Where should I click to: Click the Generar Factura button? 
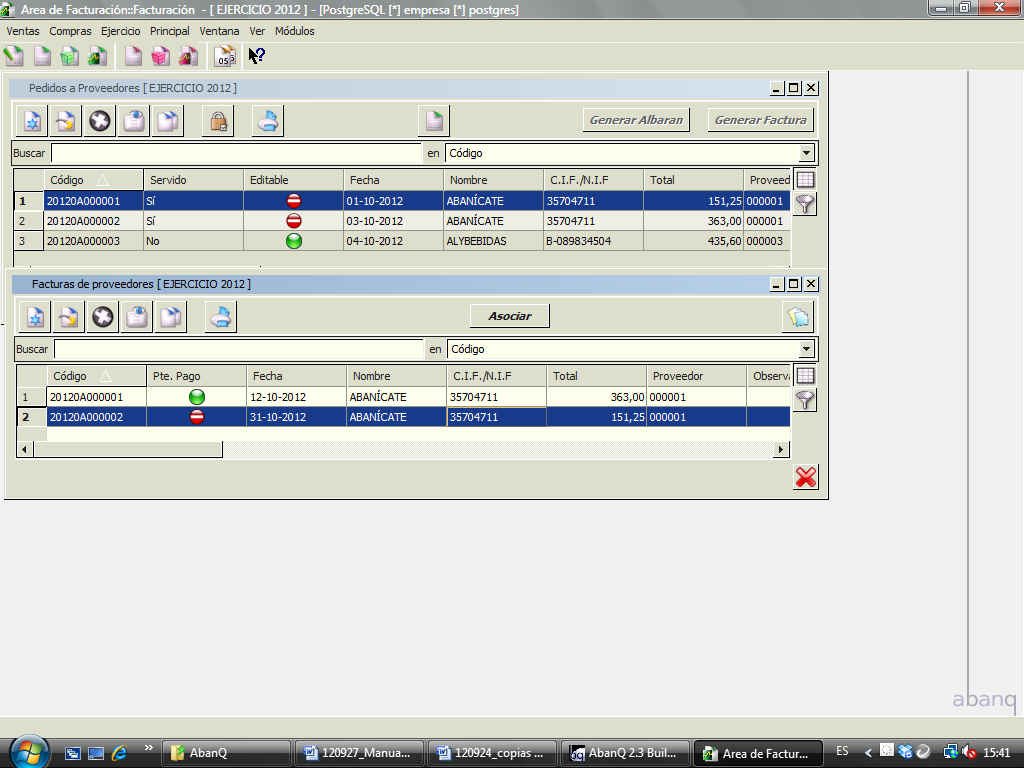(760, 120)
